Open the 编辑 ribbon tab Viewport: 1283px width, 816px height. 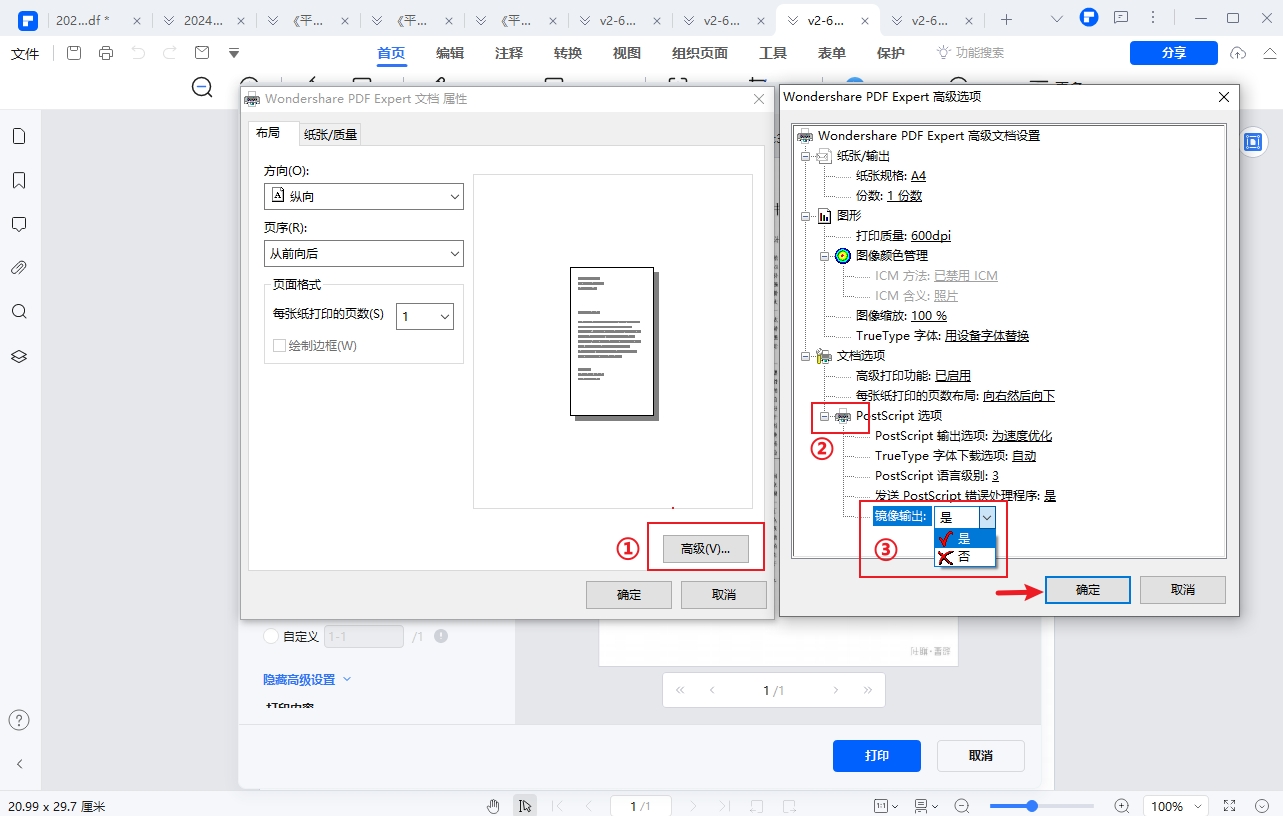pos(450,53)
